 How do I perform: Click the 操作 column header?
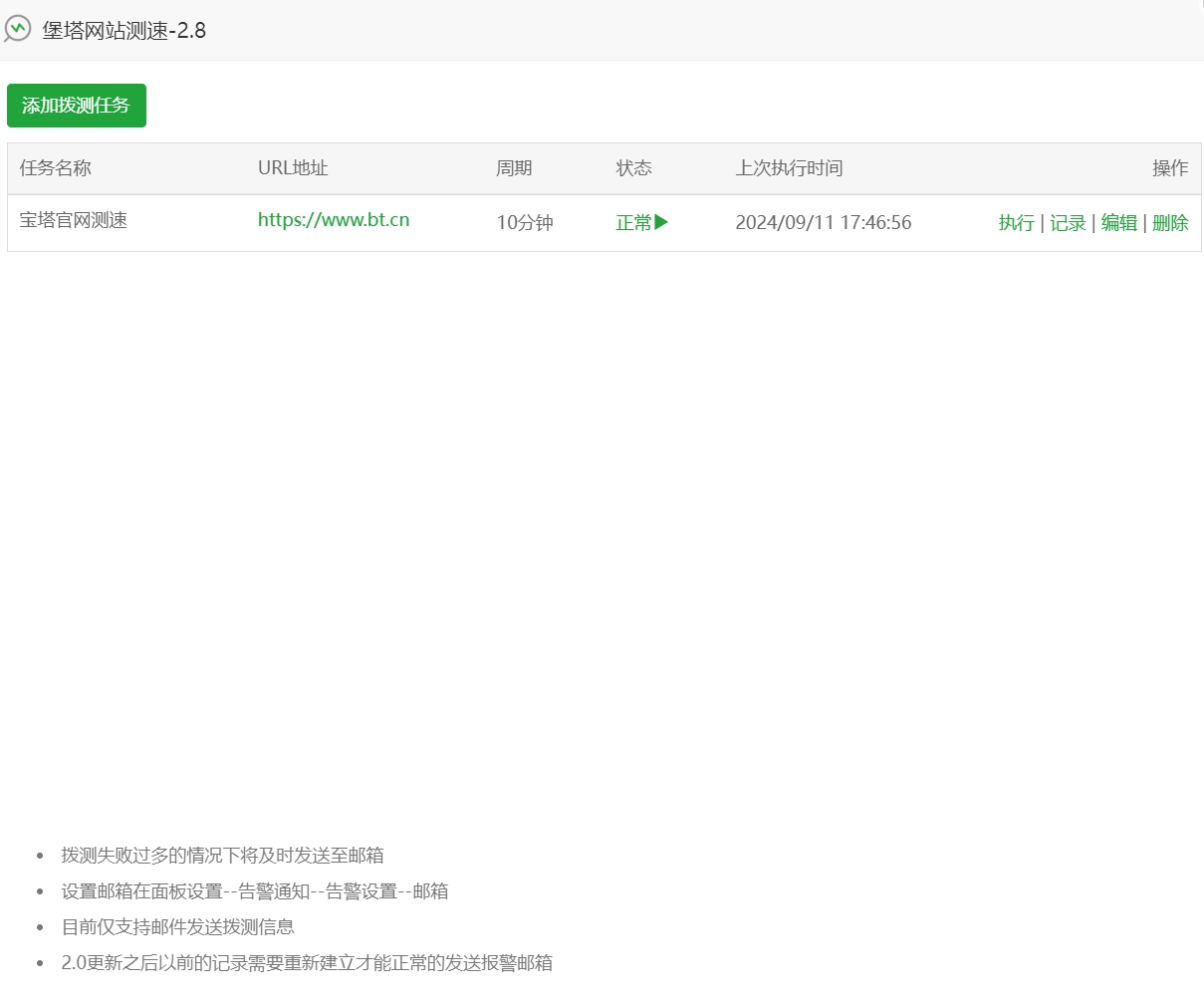click(x=1170, y=167)
